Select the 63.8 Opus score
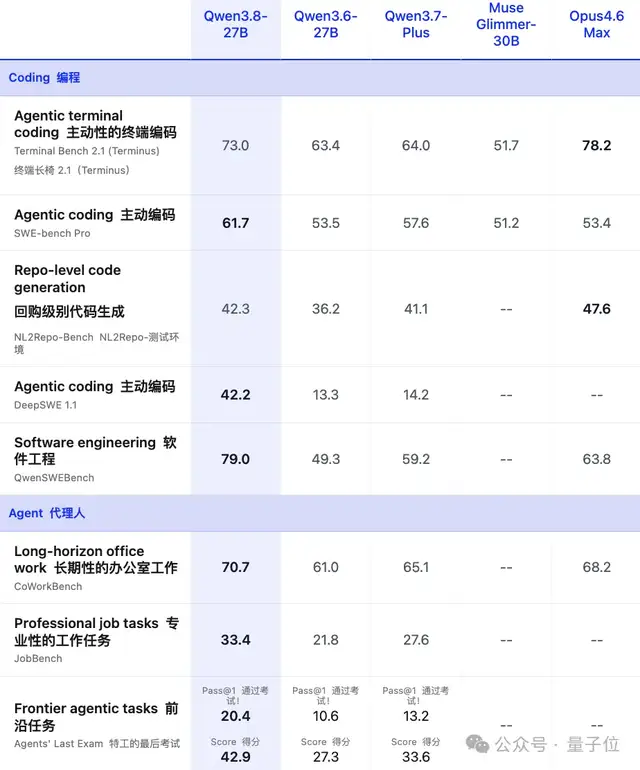Screen dimensions: 640x770 [596, 459]
